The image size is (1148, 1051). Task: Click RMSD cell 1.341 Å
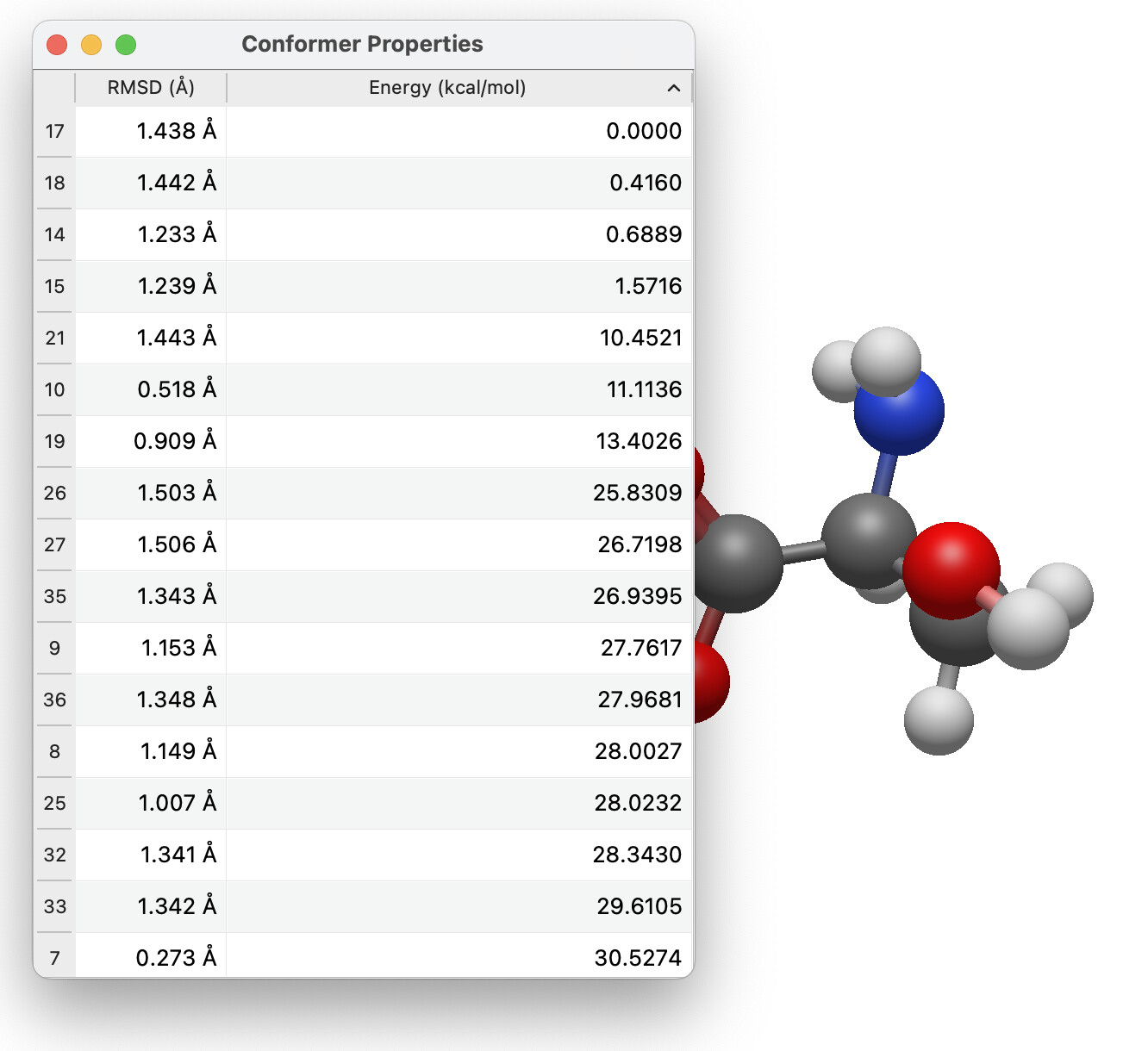151,855
